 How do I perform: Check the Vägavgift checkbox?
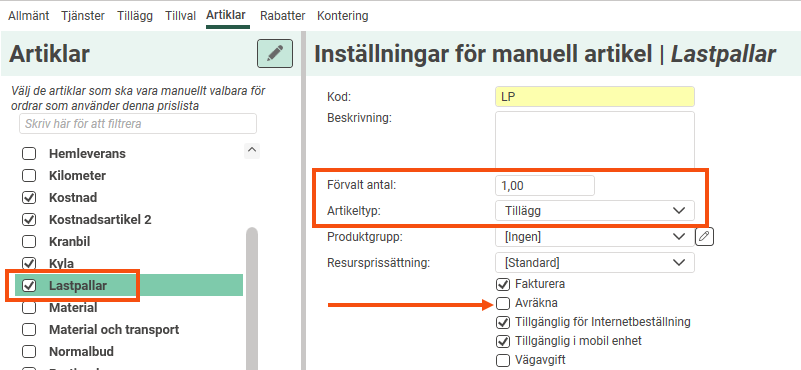pos(503,360)
